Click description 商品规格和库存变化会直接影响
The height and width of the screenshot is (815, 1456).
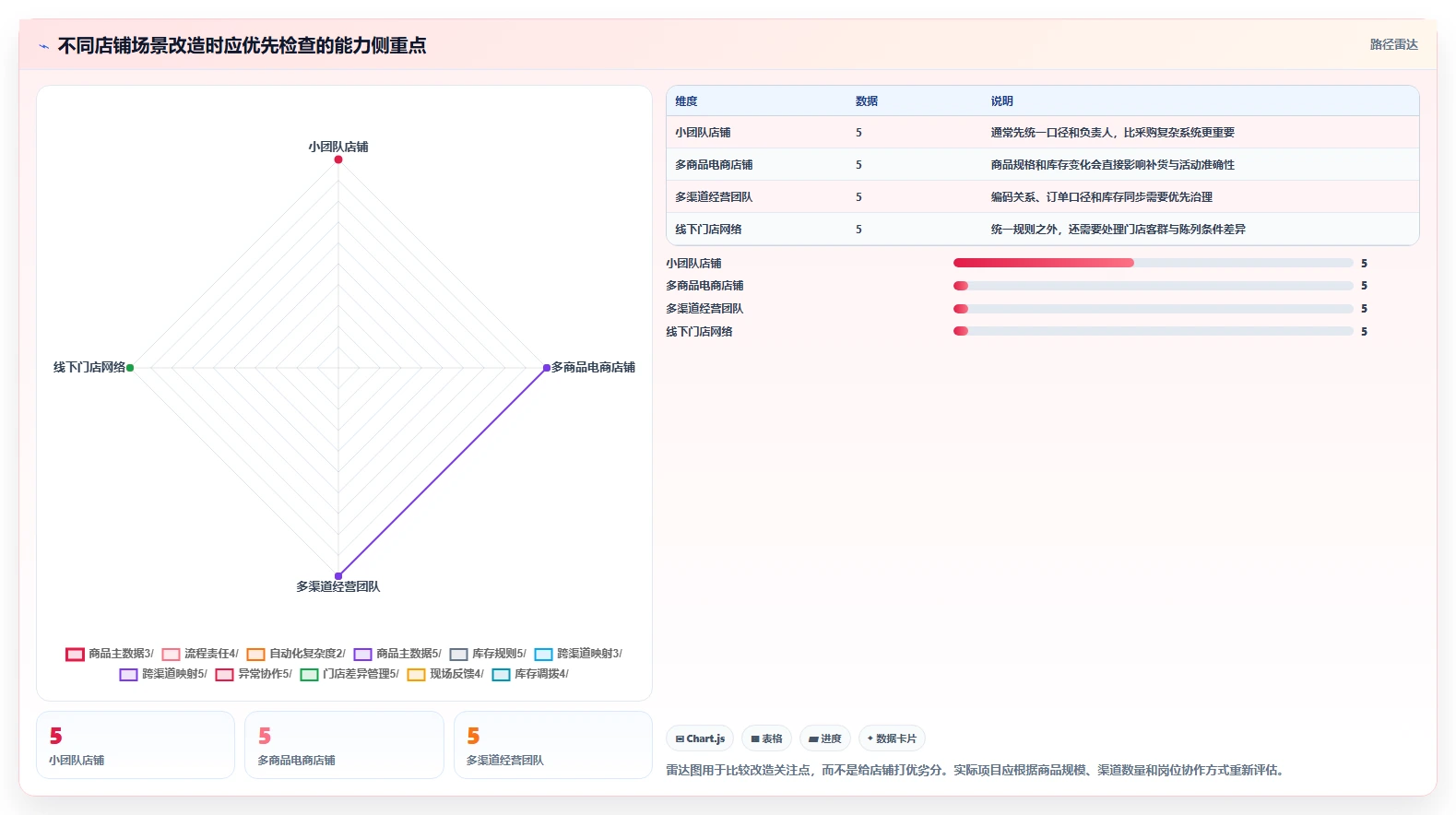pyautogui.click(x=1113, y=165)
